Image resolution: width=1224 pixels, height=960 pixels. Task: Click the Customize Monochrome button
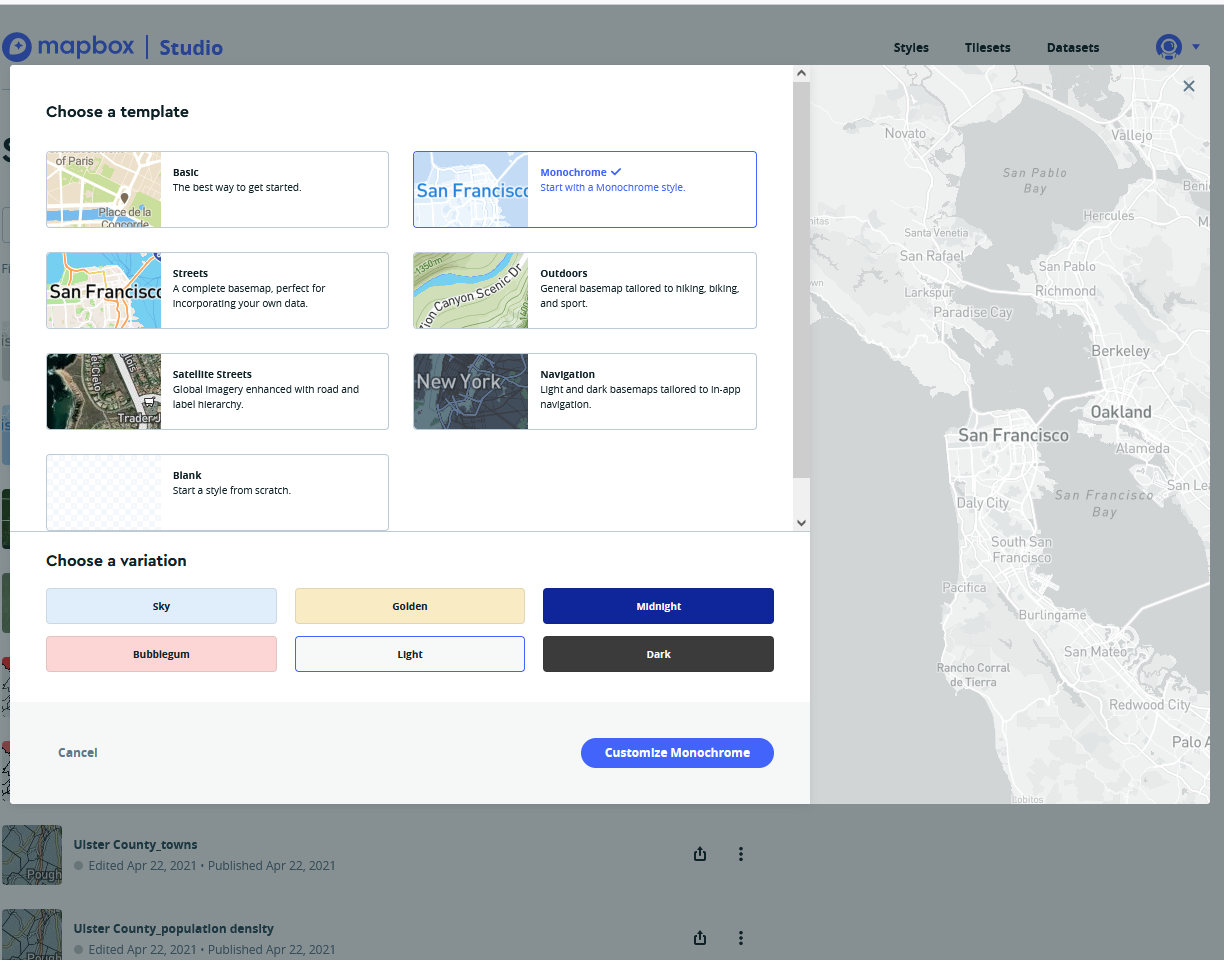click(x=677, y=753)
